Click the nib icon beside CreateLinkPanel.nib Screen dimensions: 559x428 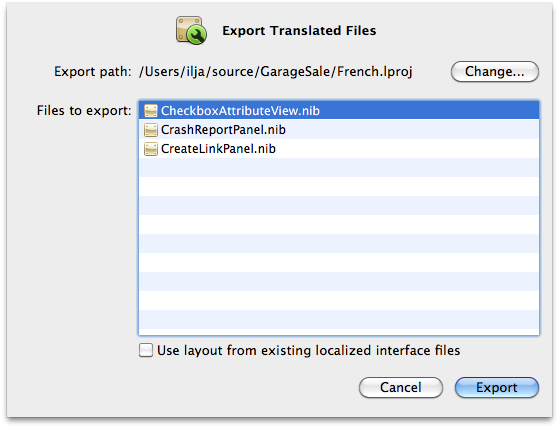click(151, 149)
